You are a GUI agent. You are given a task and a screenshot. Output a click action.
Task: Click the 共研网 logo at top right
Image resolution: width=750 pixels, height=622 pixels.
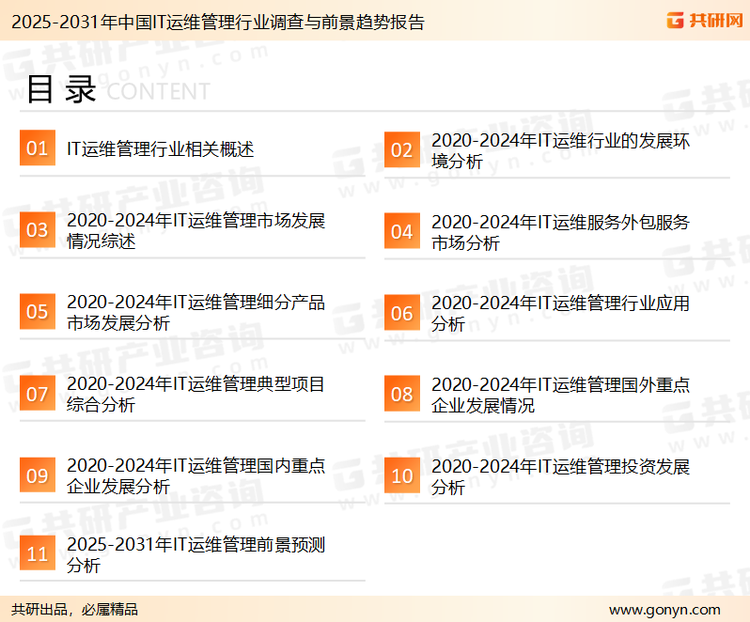(x=705, y=20)
